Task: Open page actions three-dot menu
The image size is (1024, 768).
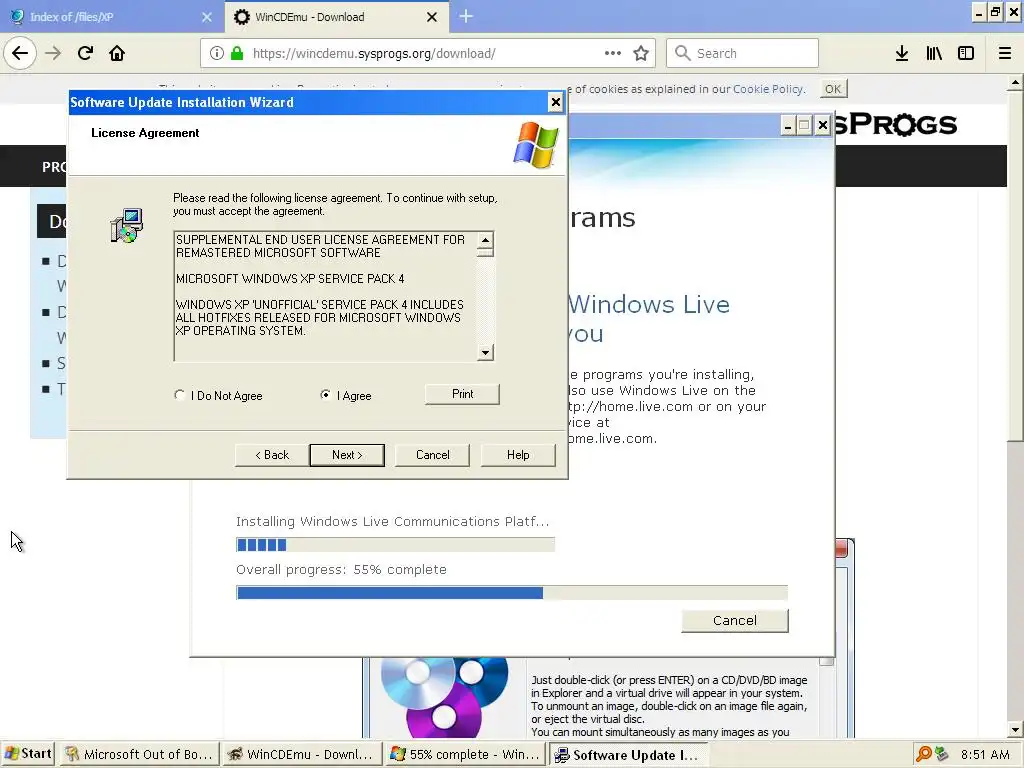Action: click(613, 53)
